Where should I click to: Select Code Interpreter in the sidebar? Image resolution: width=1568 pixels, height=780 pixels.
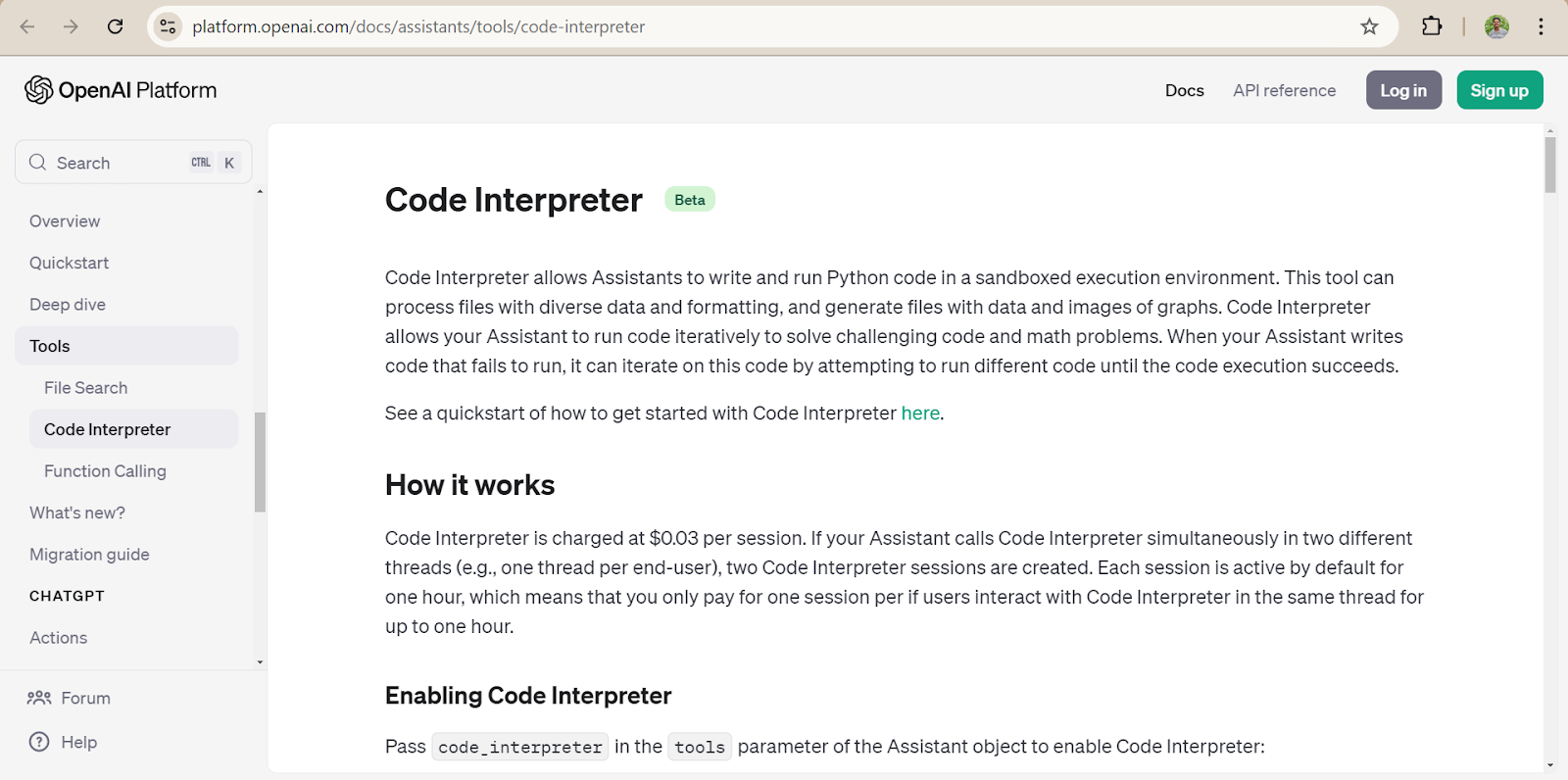click(133, 429)
